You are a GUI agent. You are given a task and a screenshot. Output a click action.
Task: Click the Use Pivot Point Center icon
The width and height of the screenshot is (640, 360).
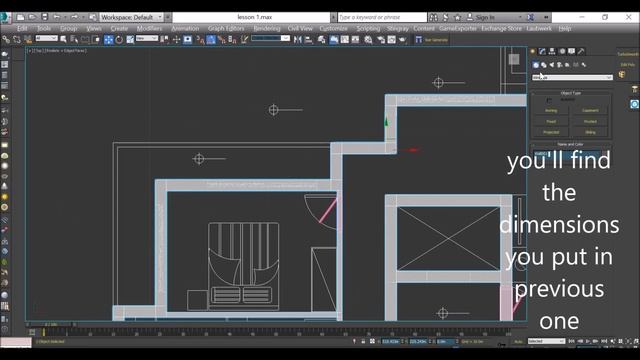click(164, 39)
